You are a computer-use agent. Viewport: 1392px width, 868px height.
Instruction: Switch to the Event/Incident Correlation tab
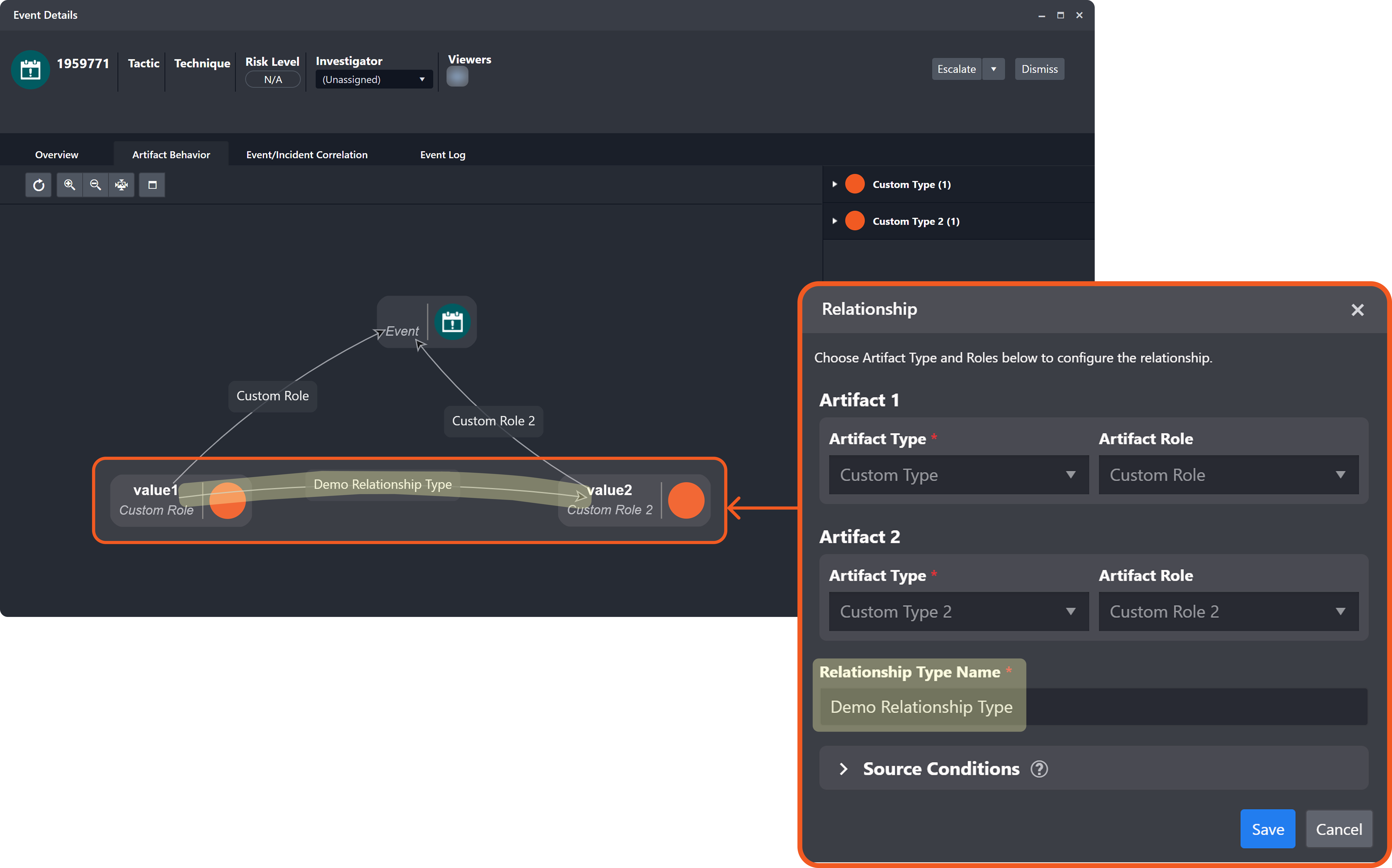pos(306,154)
